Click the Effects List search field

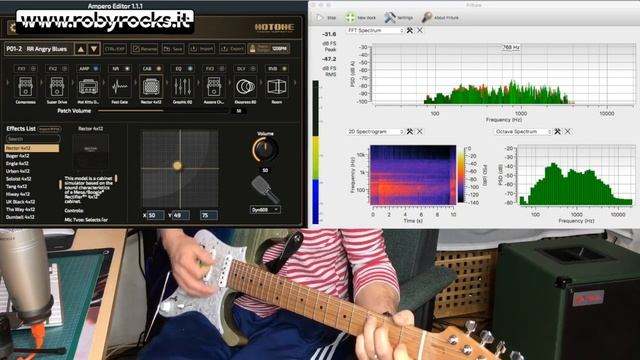click(x=33, y=139)
